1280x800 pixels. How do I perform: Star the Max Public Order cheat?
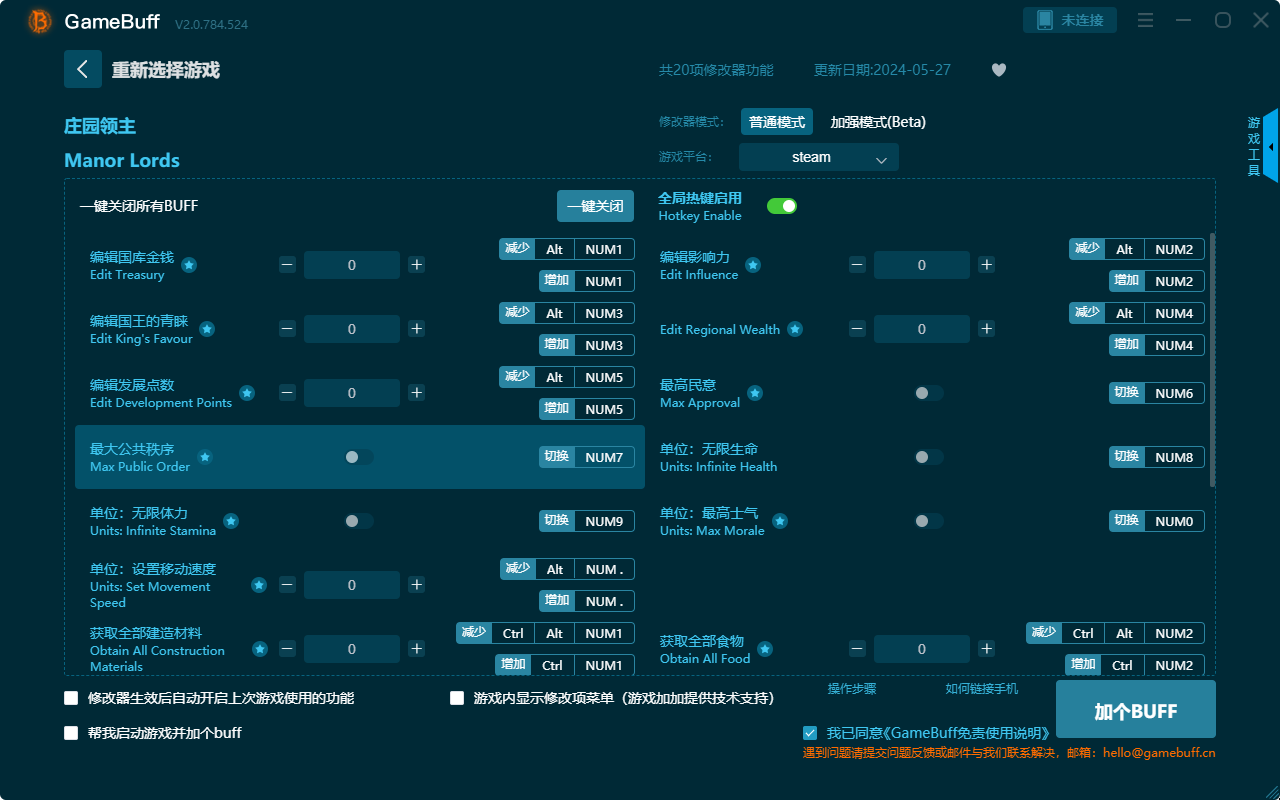(x=205, y=457)
